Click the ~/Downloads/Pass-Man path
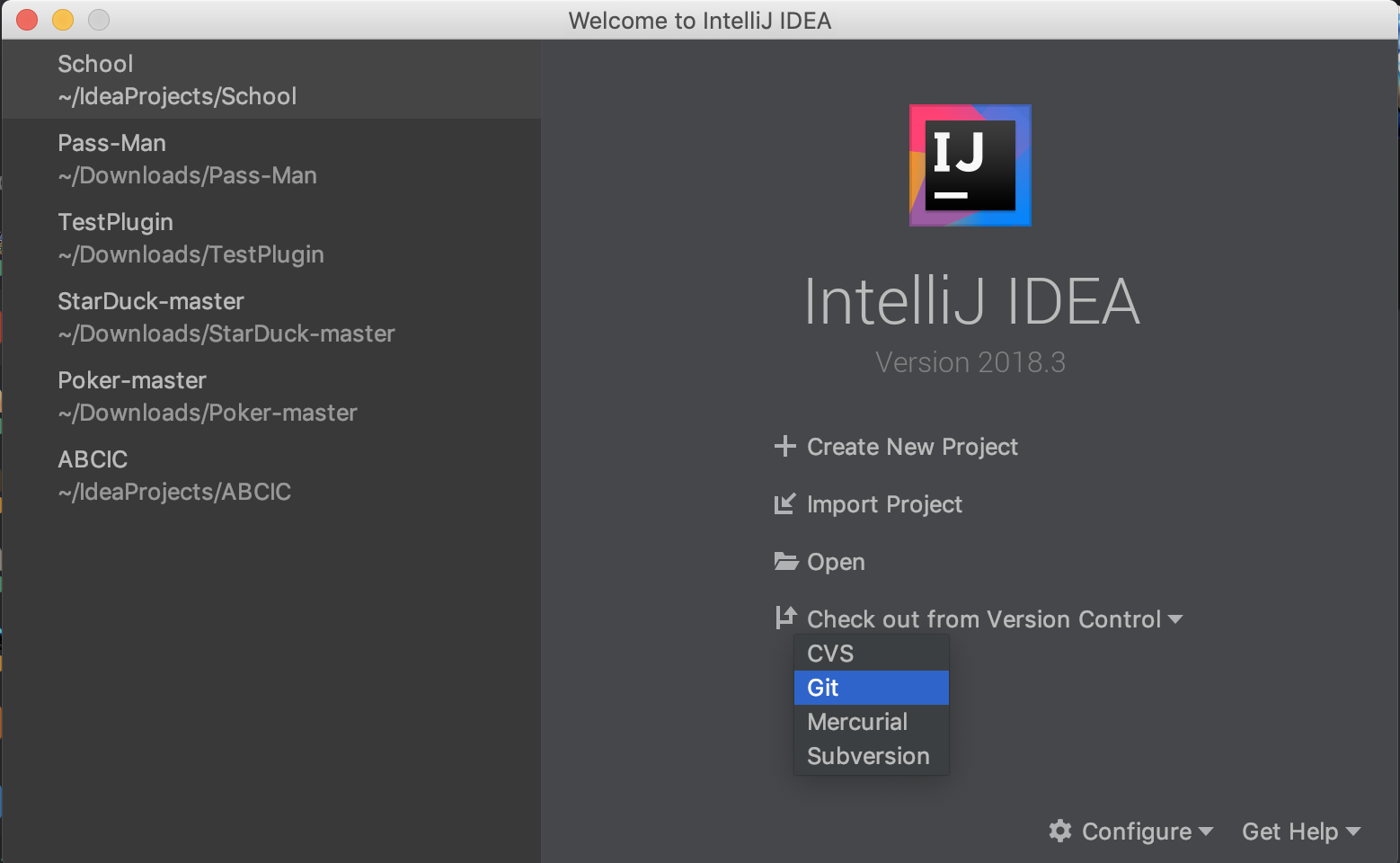 tap(187, 175)
